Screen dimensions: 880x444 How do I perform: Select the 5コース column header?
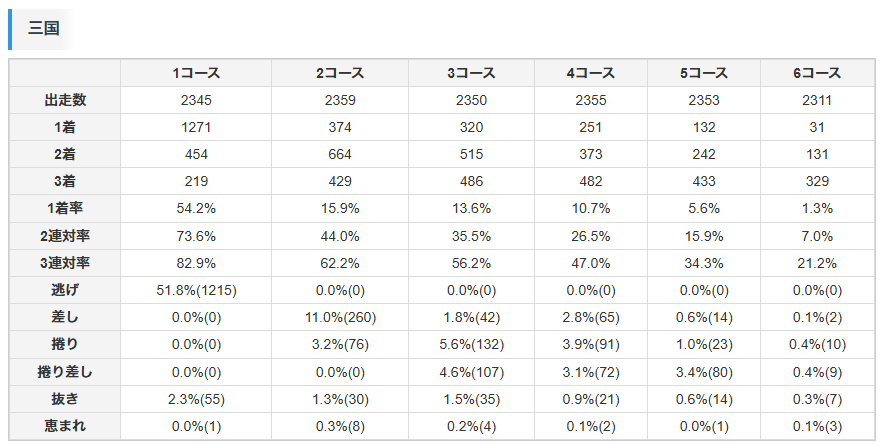[704, 73]
